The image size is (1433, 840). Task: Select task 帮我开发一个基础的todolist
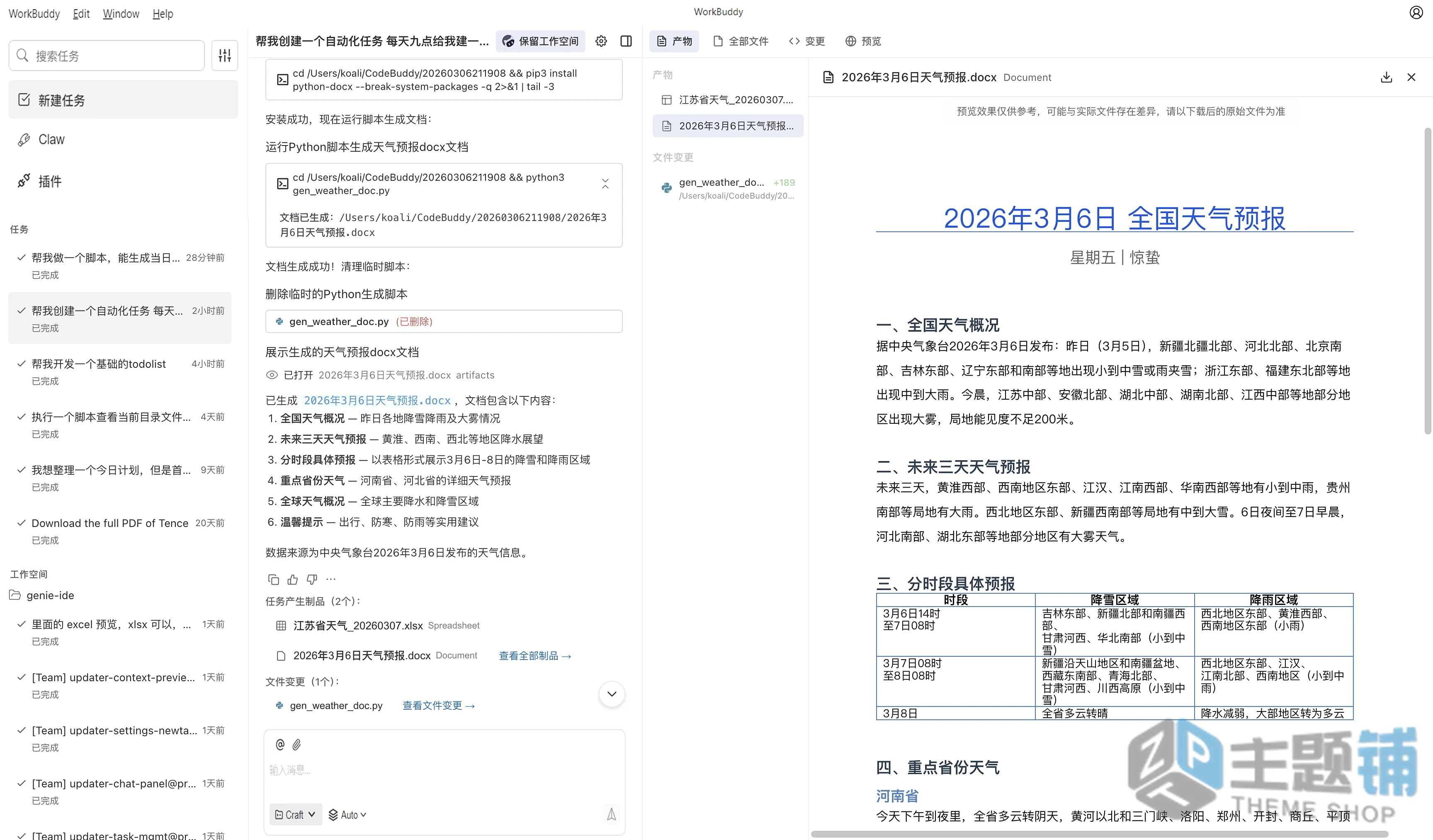coord(120,372)
